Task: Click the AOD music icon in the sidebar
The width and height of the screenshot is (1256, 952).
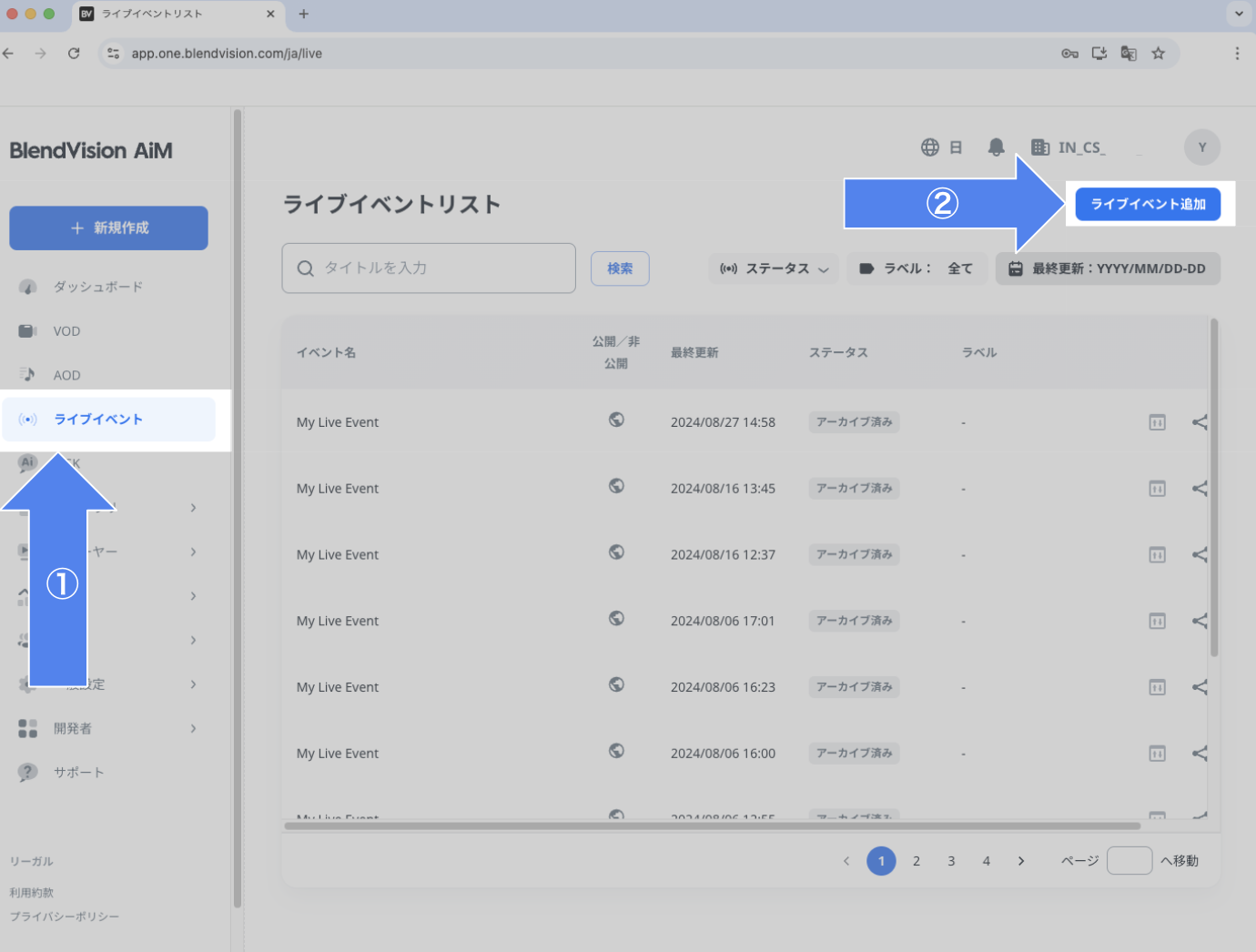Action: [28, 375]
